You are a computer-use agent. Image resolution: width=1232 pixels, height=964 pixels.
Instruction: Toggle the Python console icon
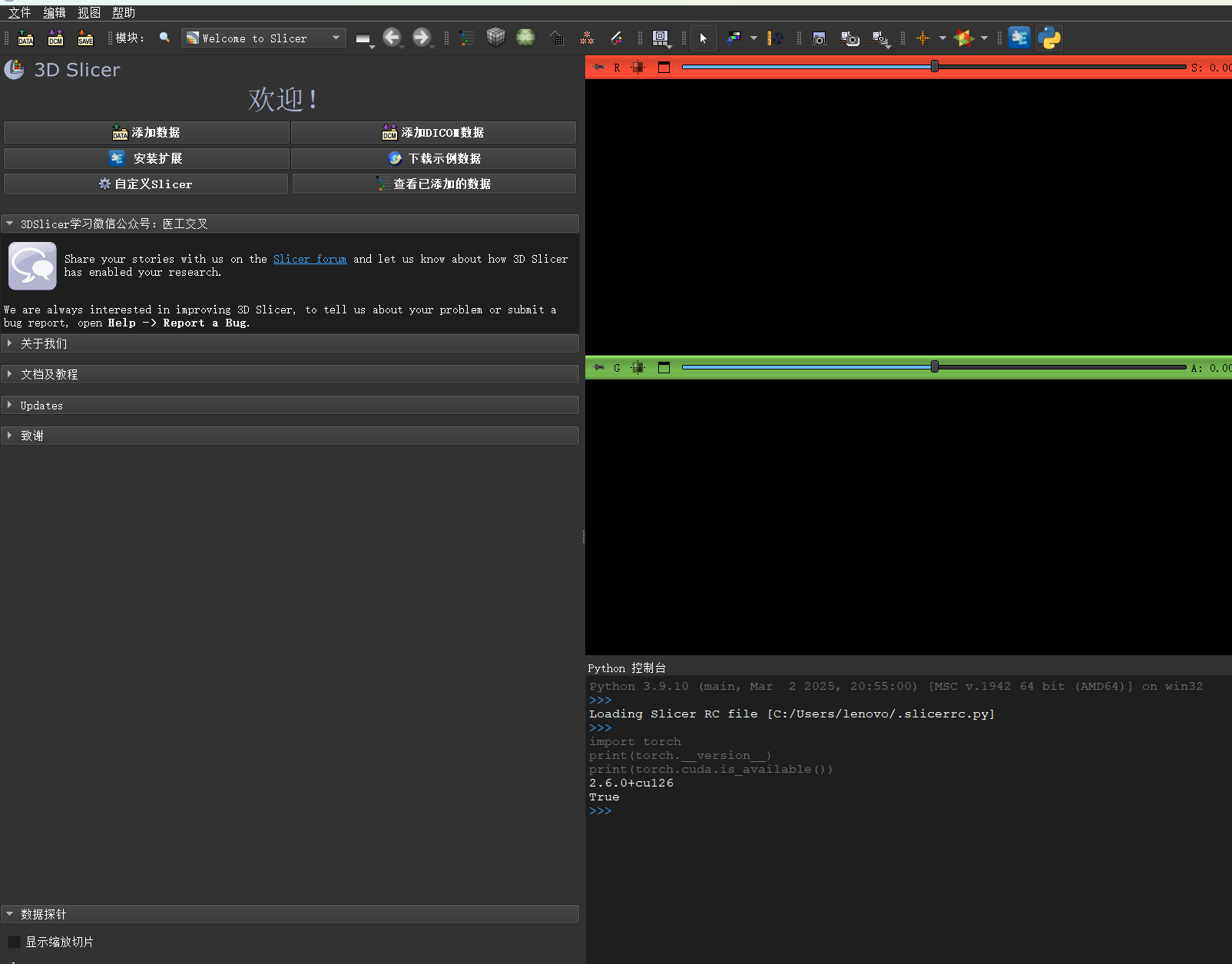tap(1049, 38)
